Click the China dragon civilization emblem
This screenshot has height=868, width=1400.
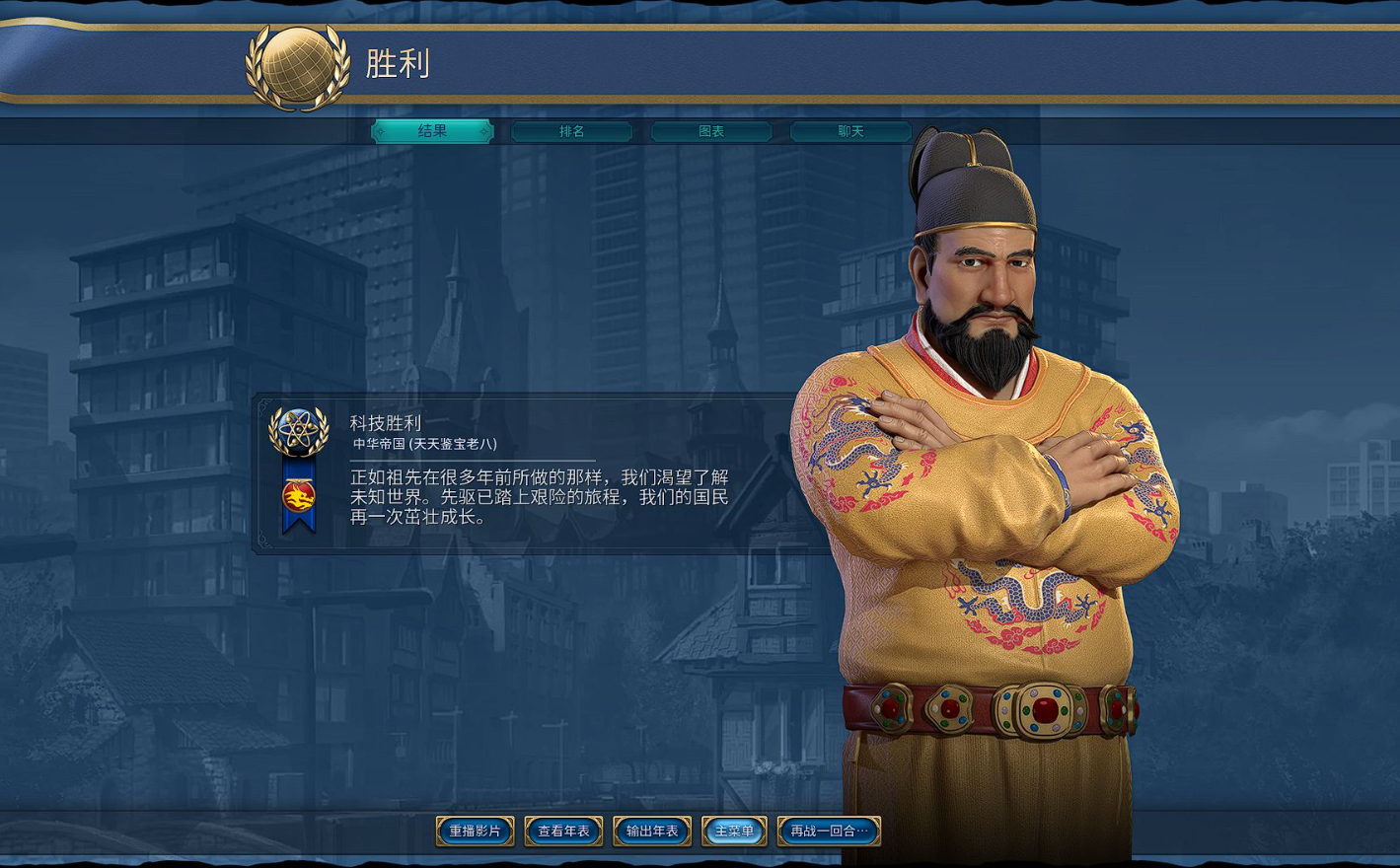pos(299,496)
